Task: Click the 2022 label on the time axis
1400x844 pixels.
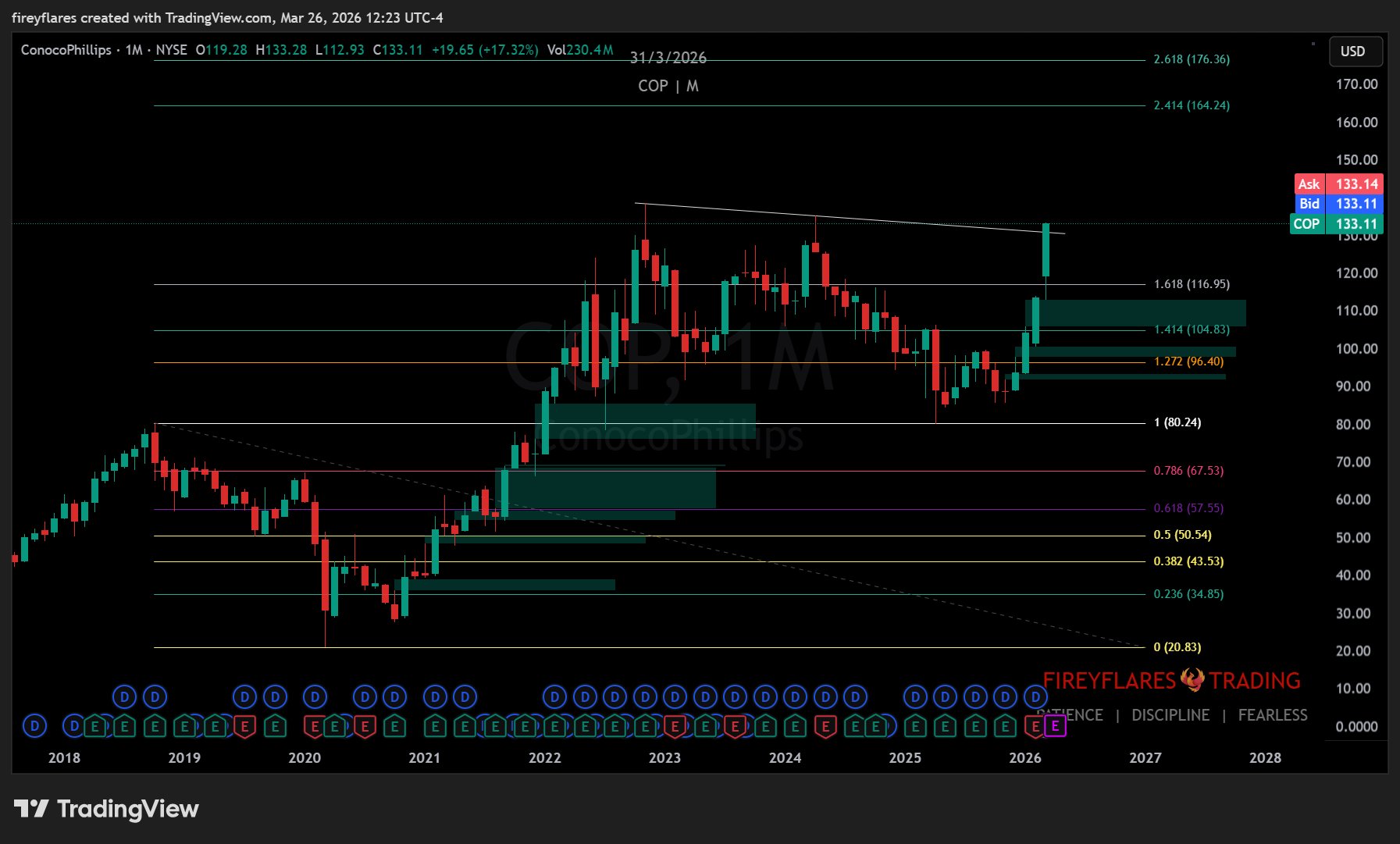Action: (545, 758)
